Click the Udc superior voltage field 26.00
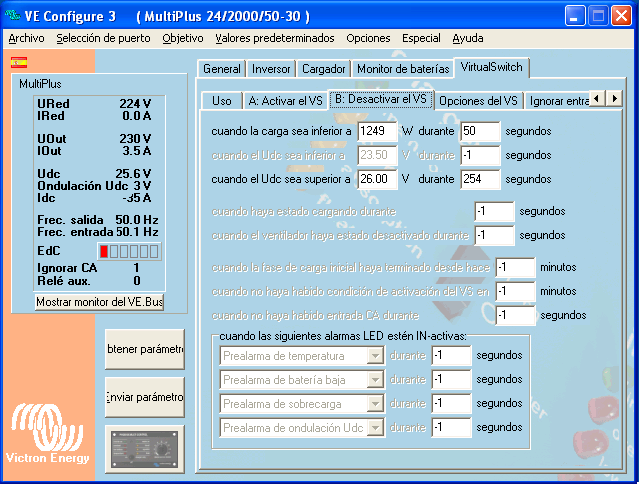The image size is (639, 484). click(x=377, y=179)
